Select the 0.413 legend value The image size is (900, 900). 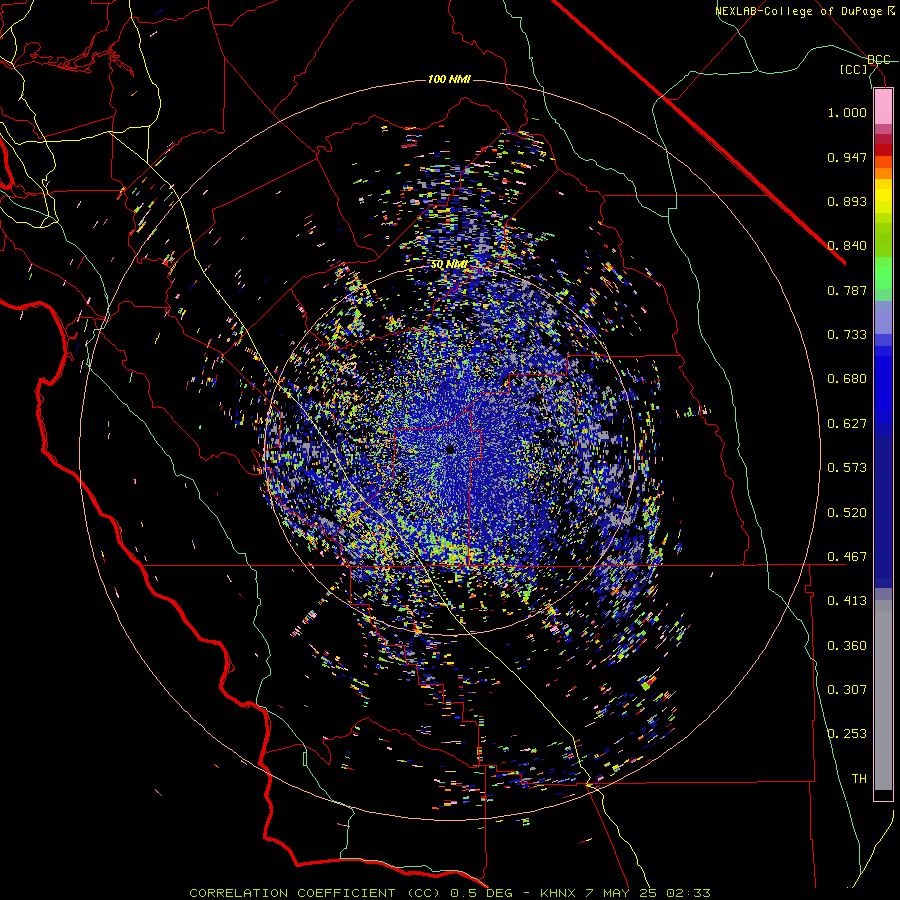pyautogui.click(x=847, y=601)
